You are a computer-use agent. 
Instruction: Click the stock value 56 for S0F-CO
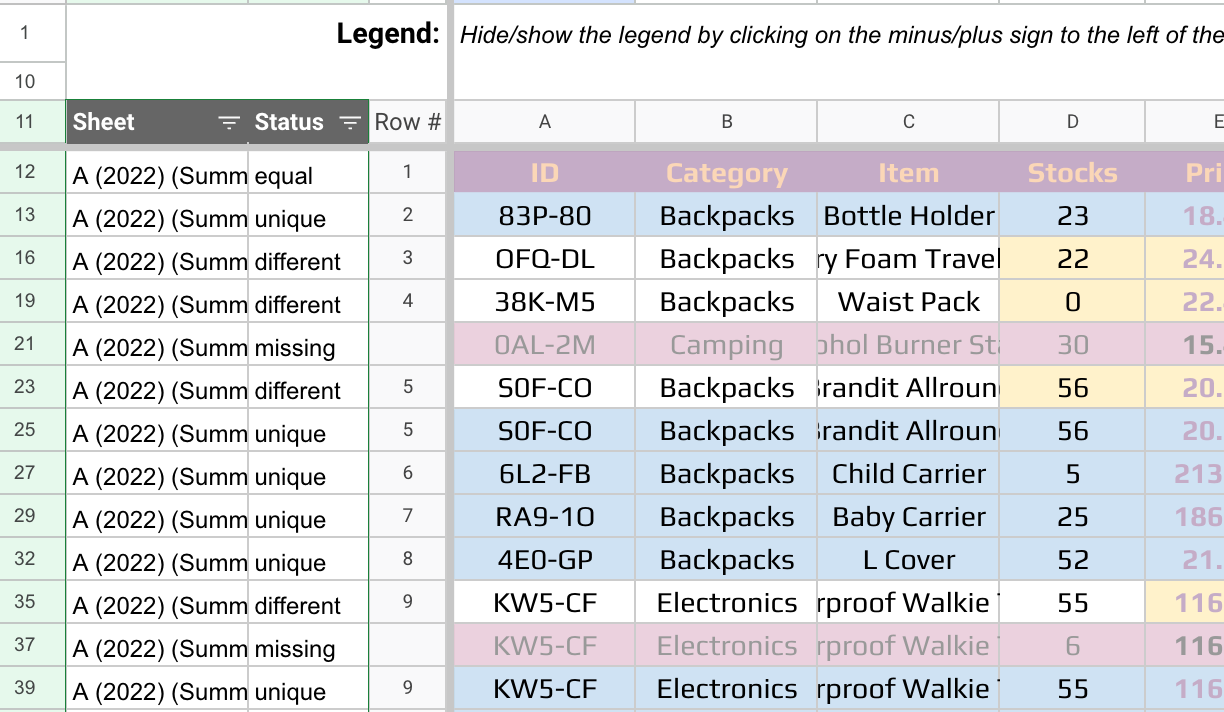point(1071,387)
